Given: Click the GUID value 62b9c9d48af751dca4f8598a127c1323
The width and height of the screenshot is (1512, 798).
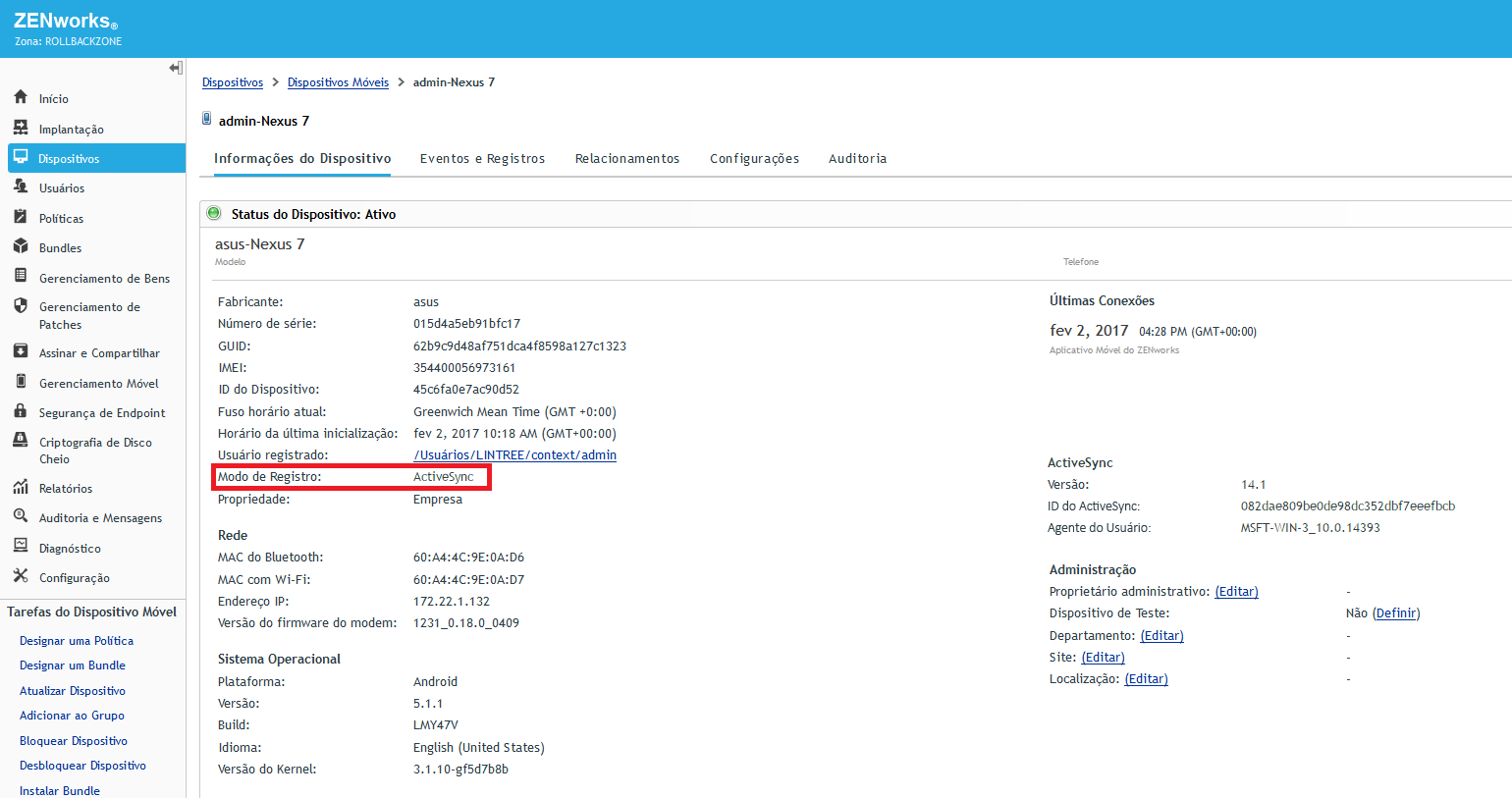Looking at the screenshot, I should (x=519, y=346).
